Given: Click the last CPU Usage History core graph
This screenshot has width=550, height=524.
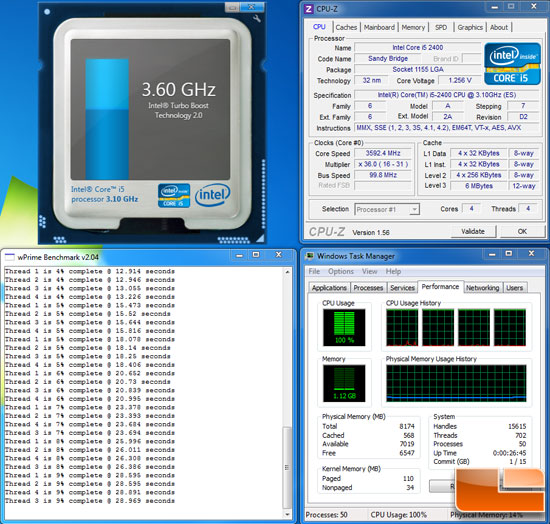Looking at the screenshot, I should (x=510, y=327).
